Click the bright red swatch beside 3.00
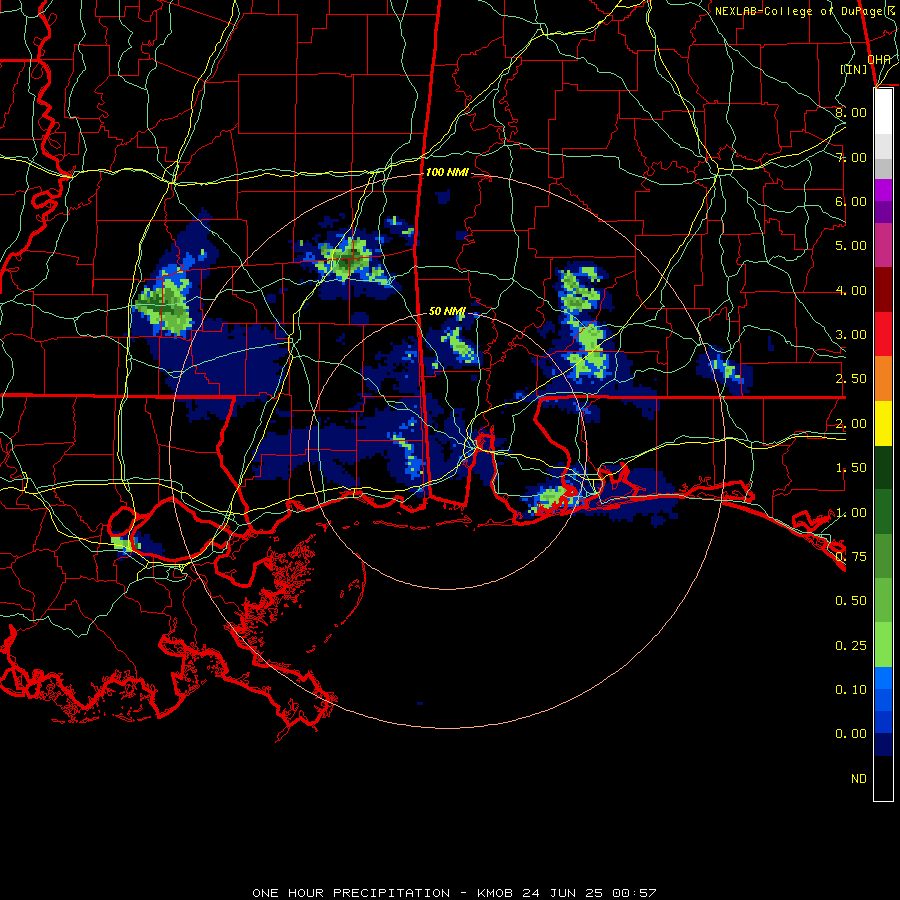This screenshot has height=900, width=900. pyautogui.click(x=883, y=334)
